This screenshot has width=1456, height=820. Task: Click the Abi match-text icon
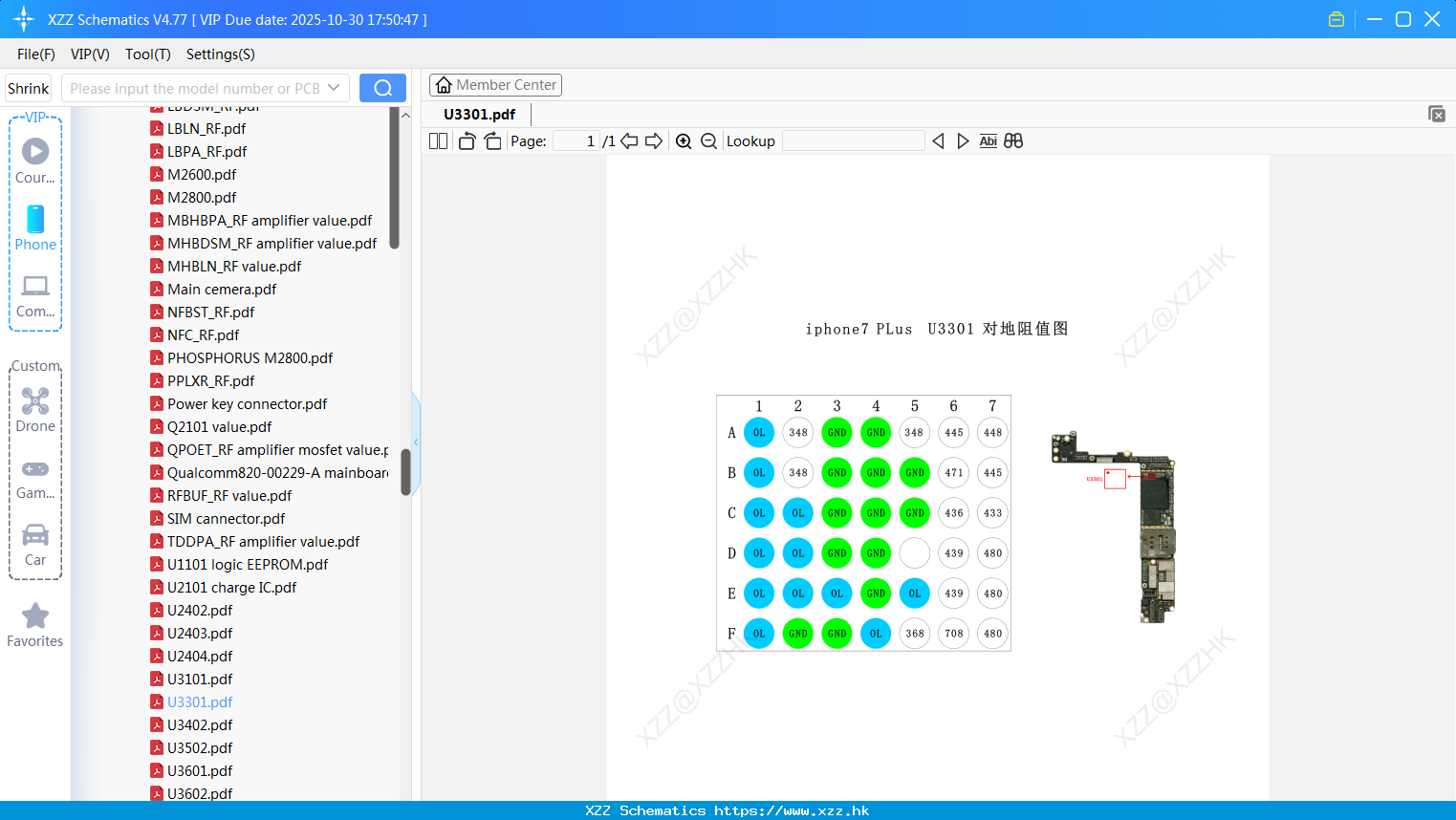point(988,141)
